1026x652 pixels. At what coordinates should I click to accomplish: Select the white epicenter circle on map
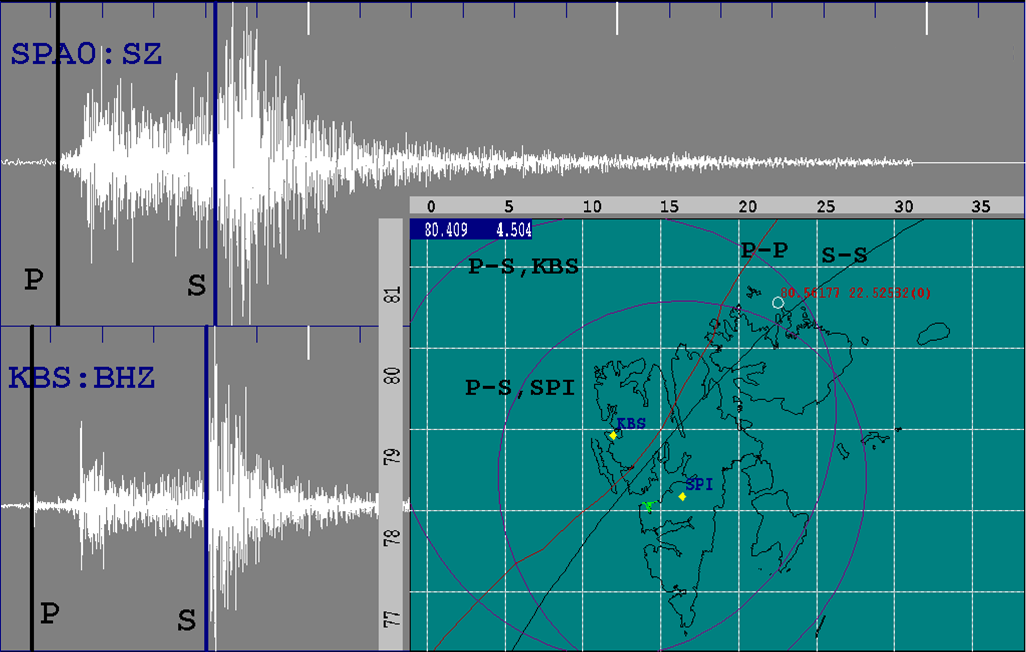pos(778,302)
